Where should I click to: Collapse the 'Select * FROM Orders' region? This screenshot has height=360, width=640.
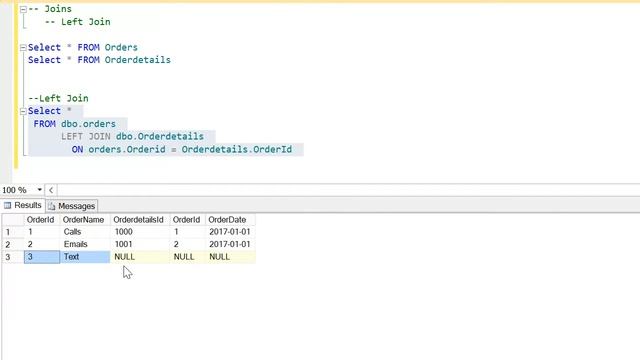pos(23,48)
